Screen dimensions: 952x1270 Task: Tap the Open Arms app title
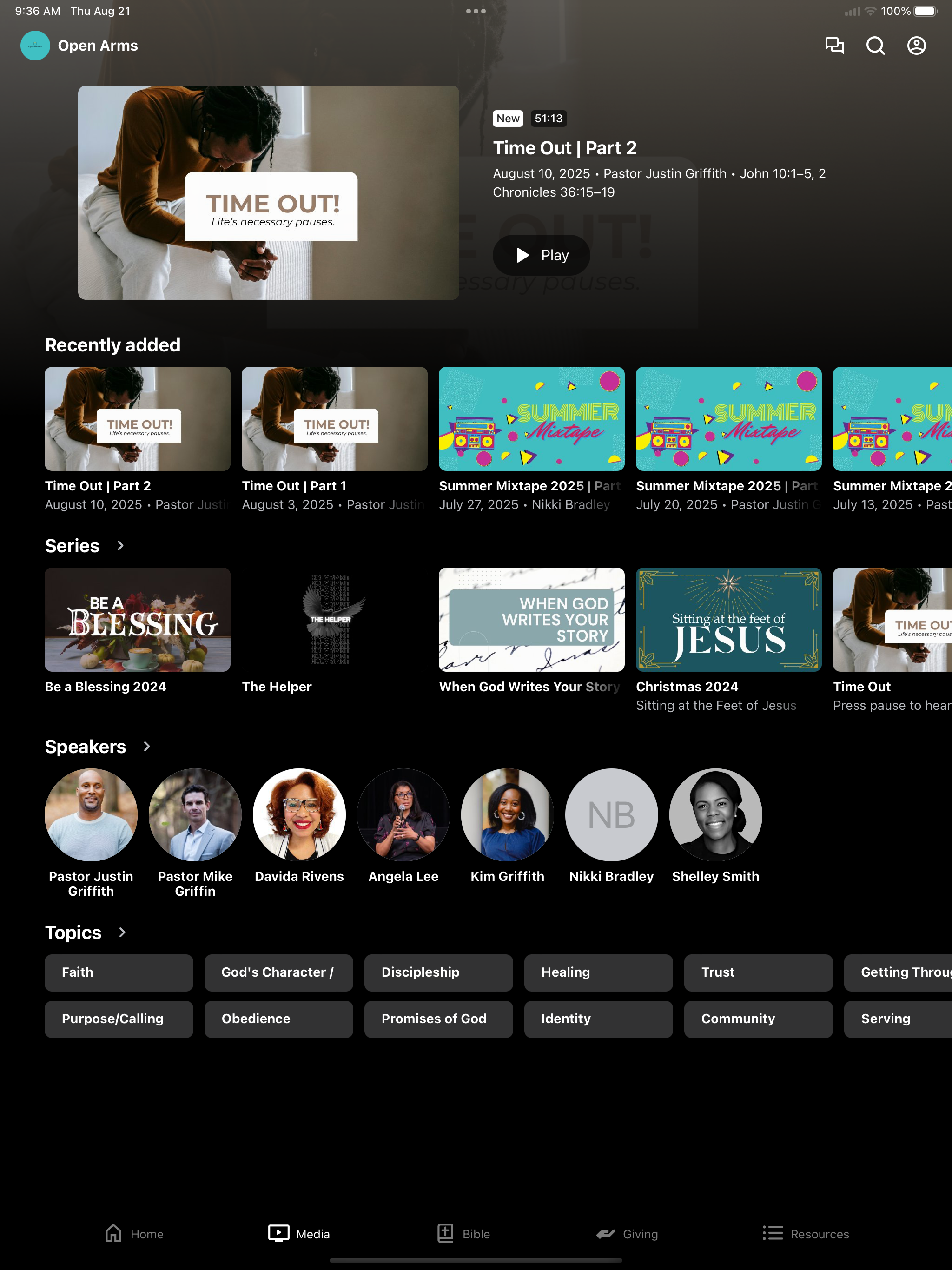coord(98,46)
